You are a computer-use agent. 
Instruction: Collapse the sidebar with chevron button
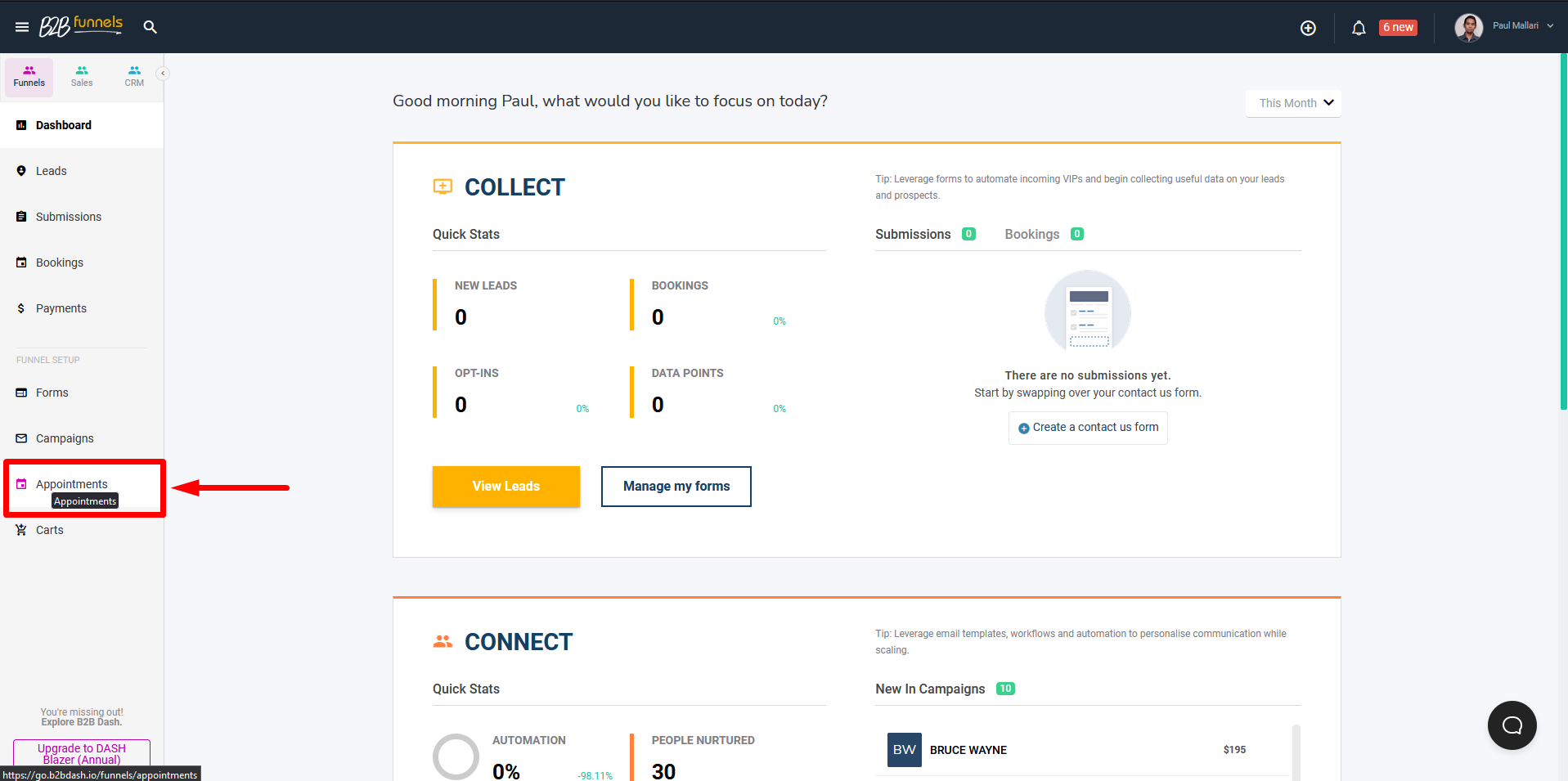(x=163, y=74)
